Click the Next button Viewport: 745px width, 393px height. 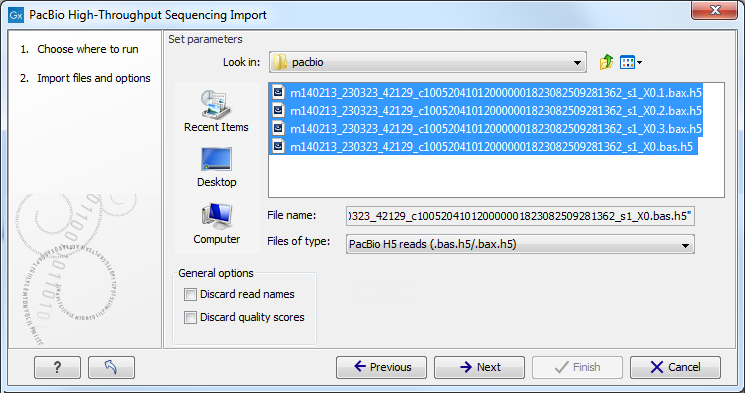click(479, 367)
